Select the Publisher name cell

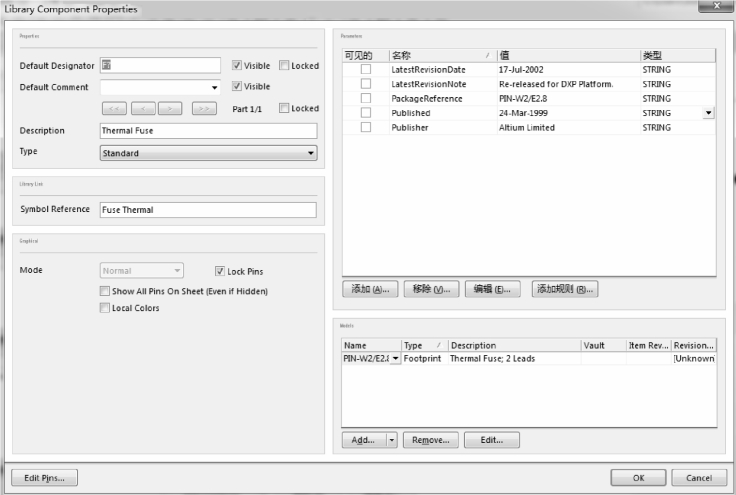point(443,128)
